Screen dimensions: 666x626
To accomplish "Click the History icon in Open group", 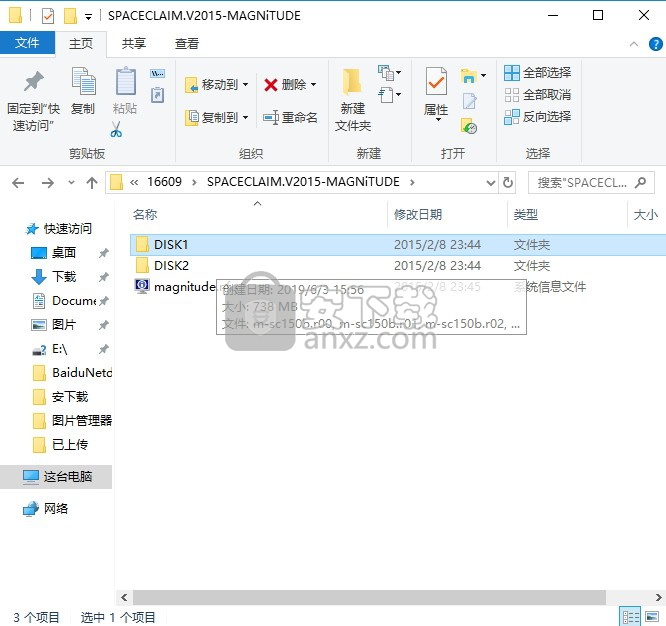I will [469, 126].
